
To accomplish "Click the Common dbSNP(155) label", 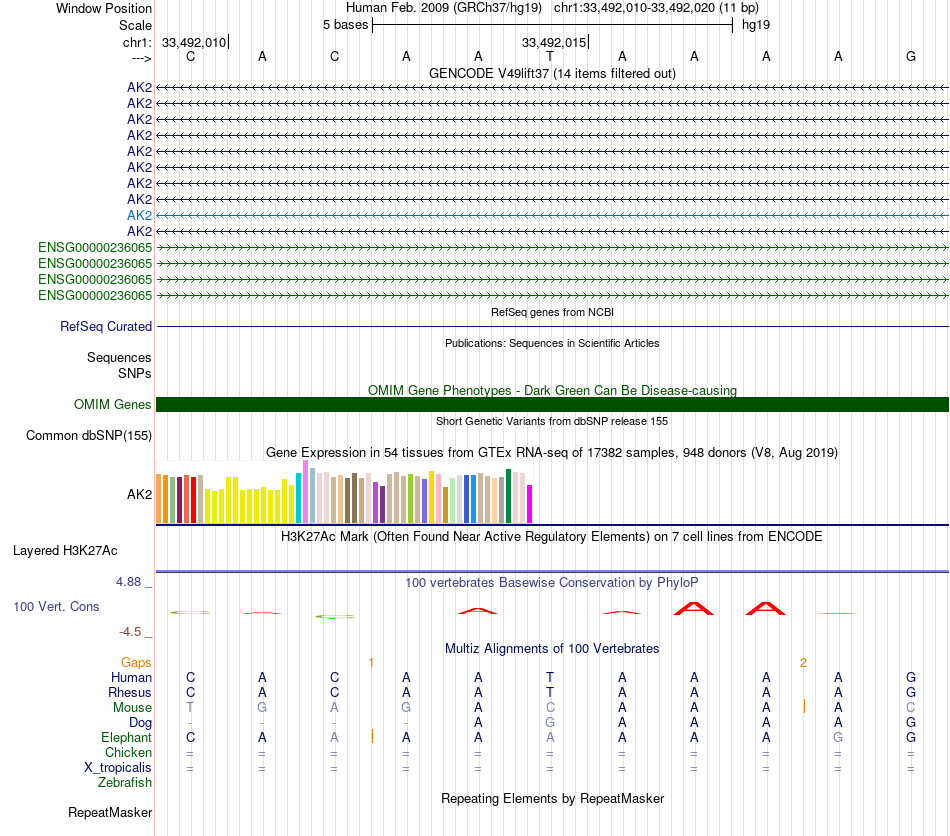I will pos(89,436).
